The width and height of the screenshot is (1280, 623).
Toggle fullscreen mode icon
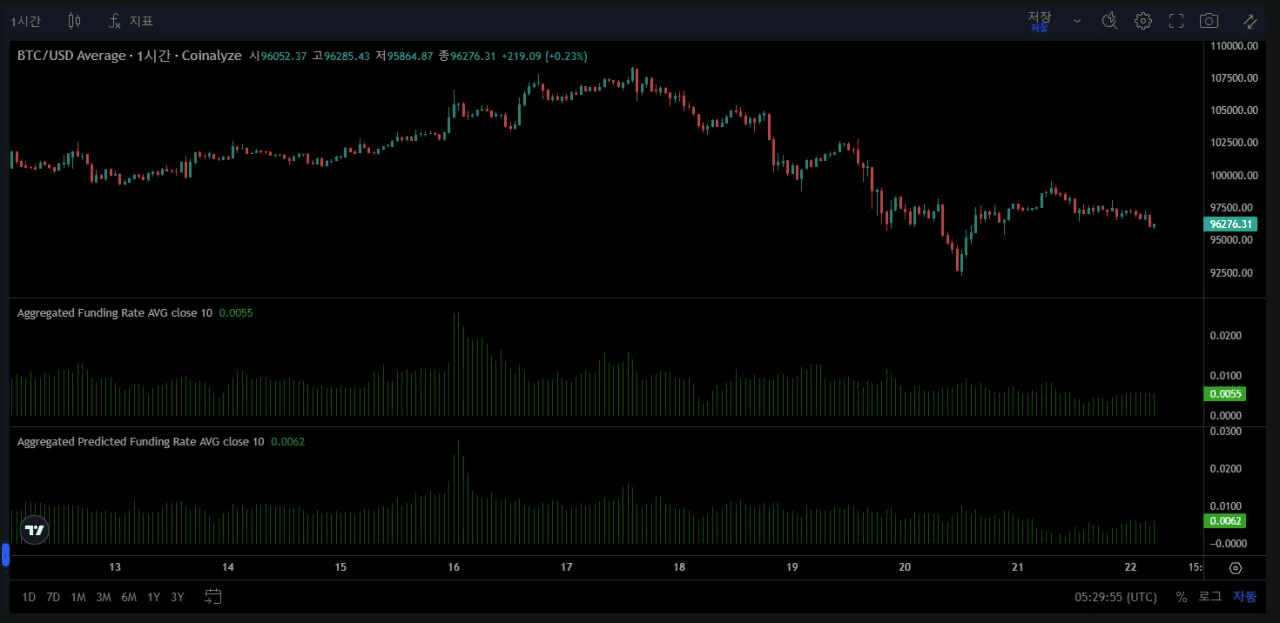(x=1176, y=21)
